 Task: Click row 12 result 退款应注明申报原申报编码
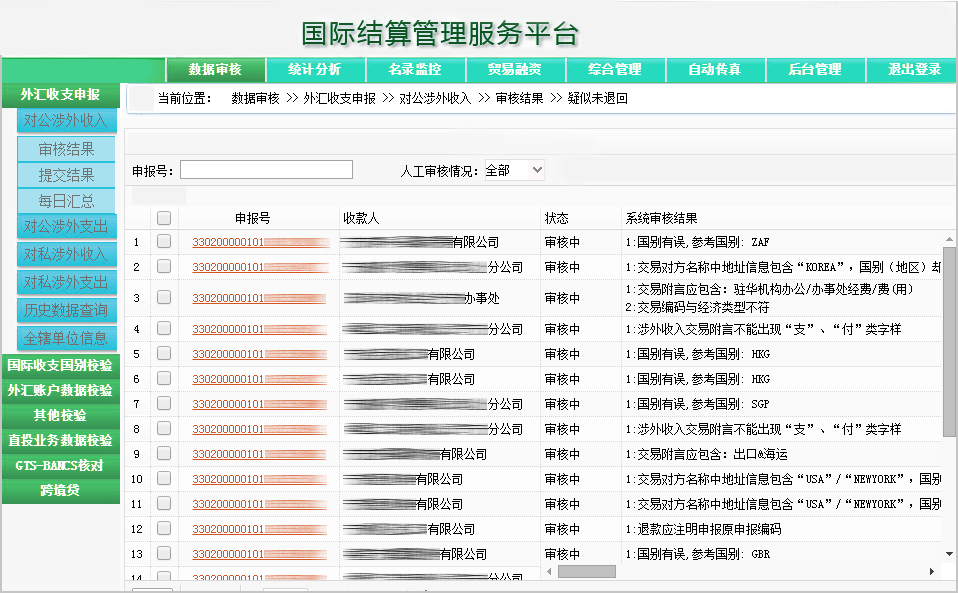click(x=703, y=529)
